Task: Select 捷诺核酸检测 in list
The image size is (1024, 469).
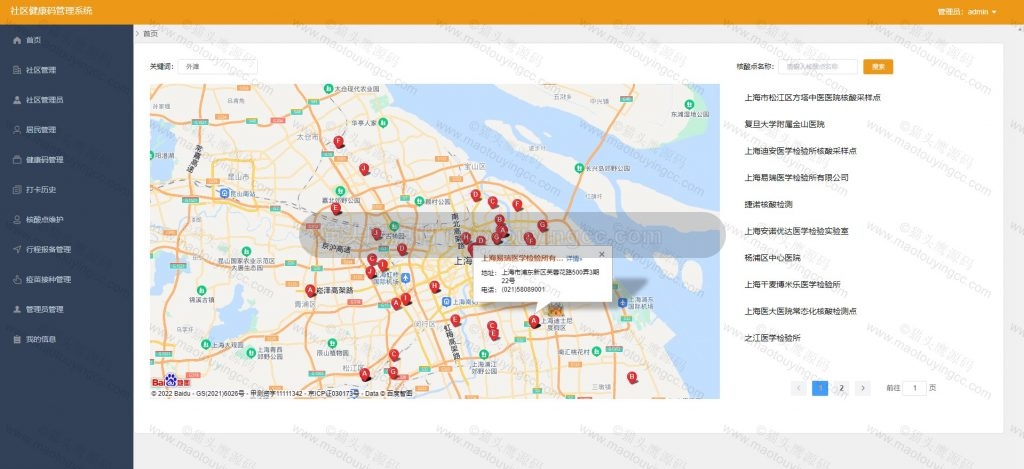Action: click(769, 204)
